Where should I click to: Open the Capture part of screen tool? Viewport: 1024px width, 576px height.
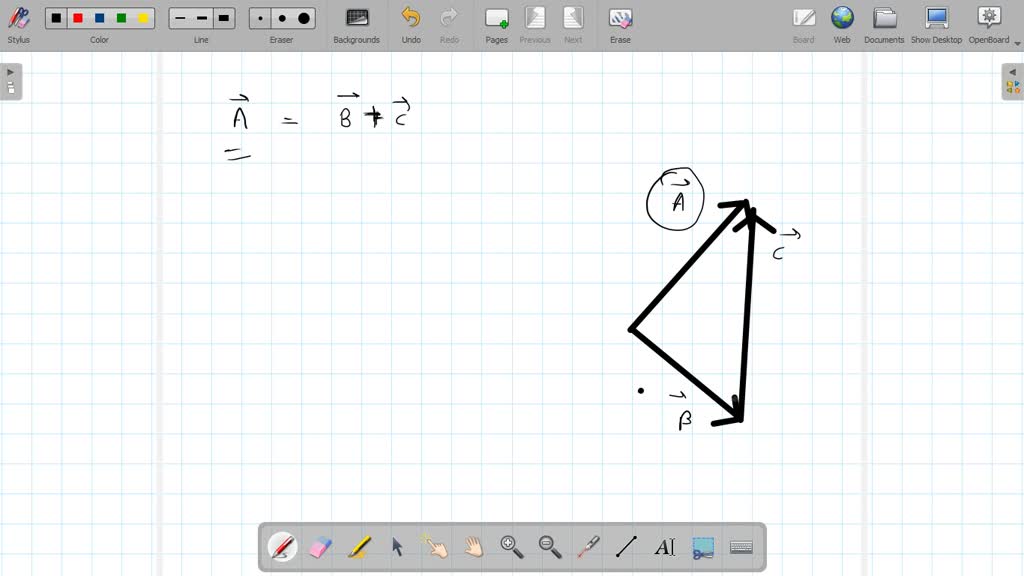pos(702,546)
